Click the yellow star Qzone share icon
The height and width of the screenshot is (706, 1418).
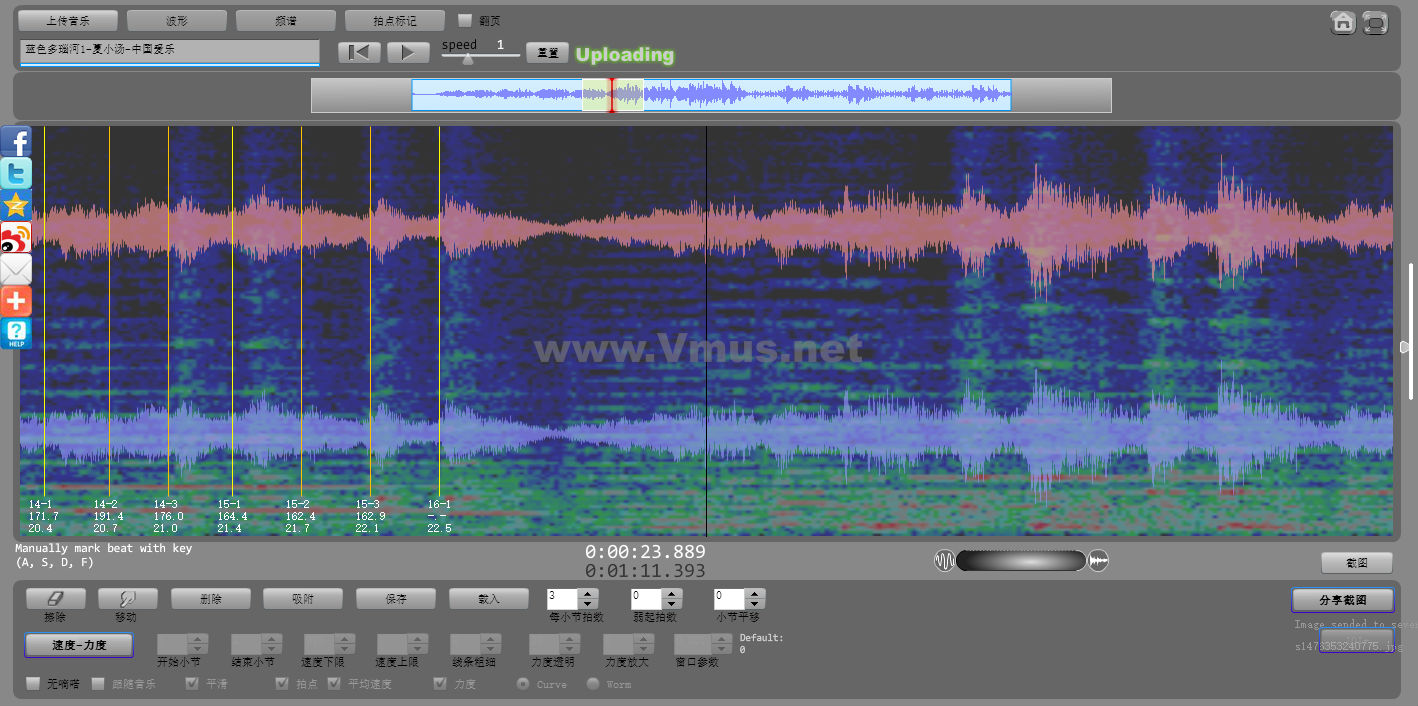[x=16, y=205]
